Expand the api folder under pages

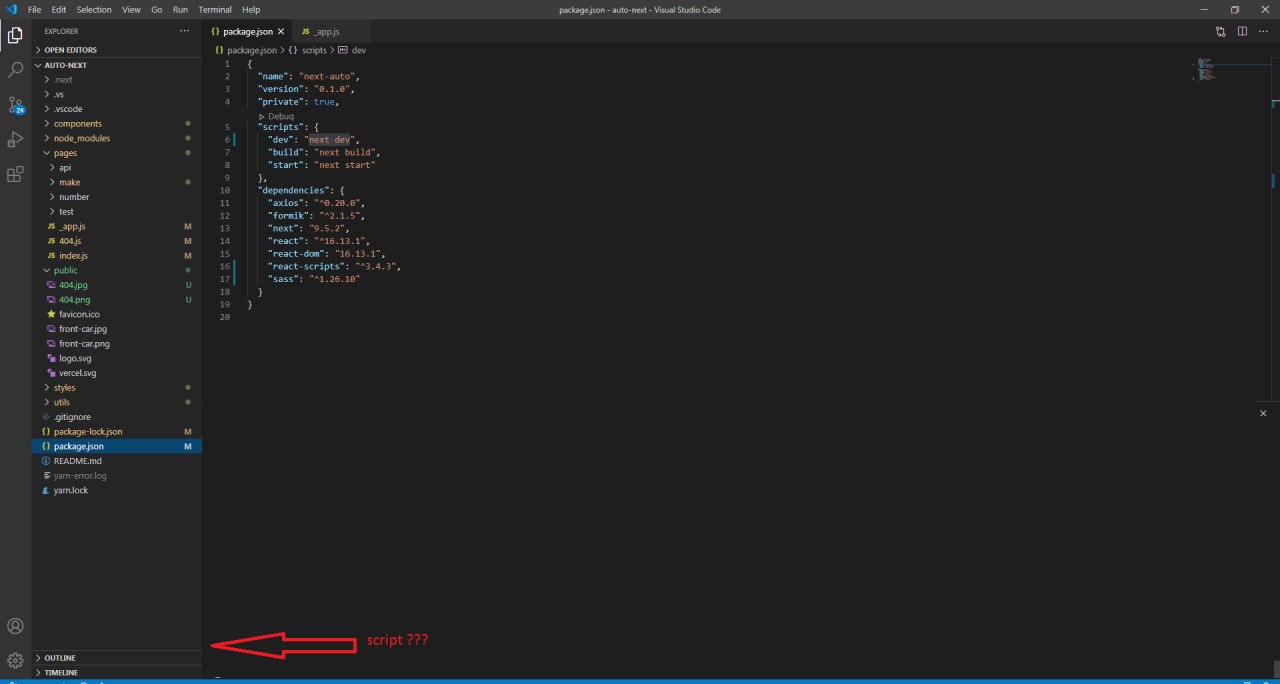pyautogui.click(x=117, y=168)
